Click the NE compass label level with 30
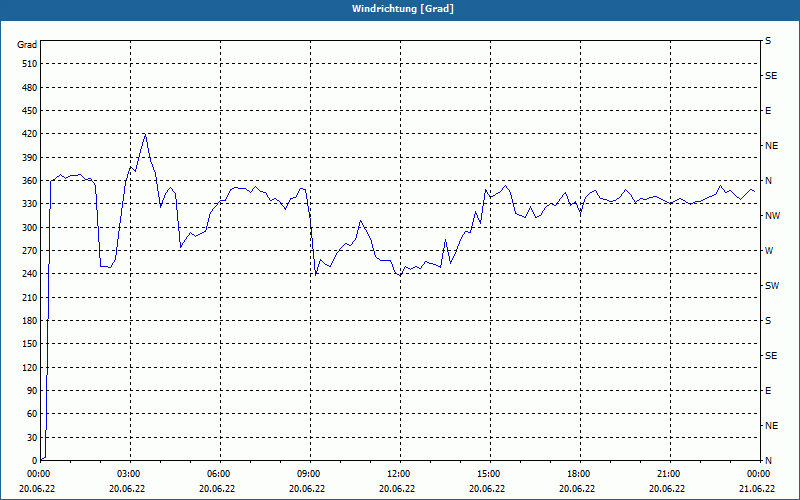The width and height of the screenshot is (800, 500). pos(771,426)
